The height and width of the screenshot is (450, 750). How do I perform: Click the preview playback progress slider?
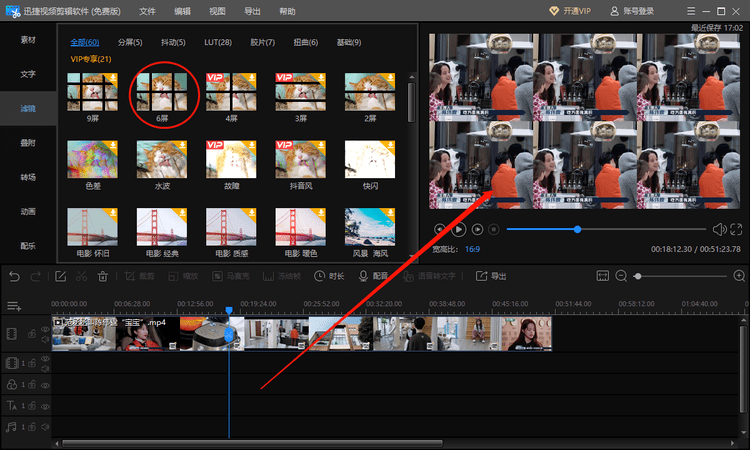pos(606,230)
